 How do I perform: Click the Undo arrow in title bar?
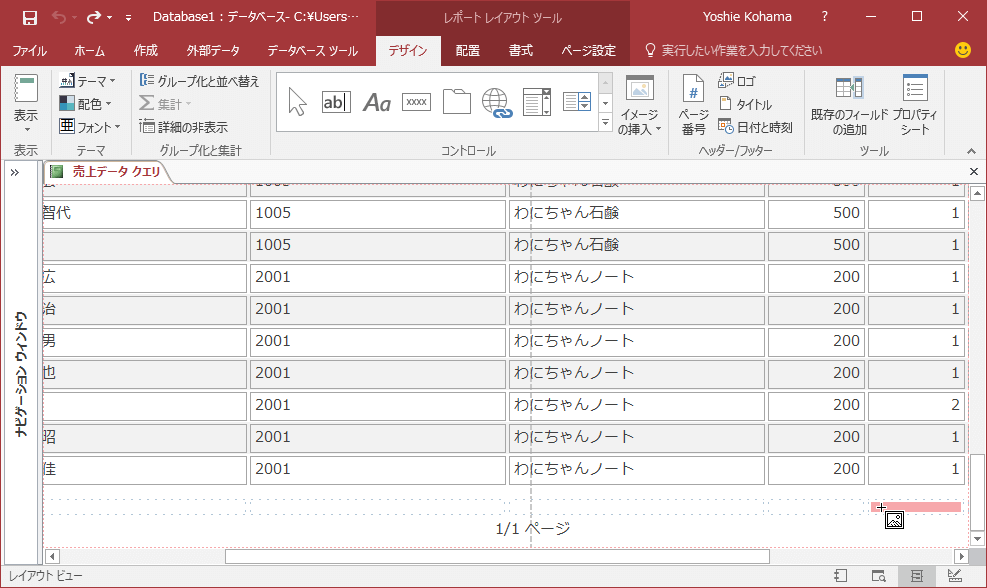click(59, 17)
